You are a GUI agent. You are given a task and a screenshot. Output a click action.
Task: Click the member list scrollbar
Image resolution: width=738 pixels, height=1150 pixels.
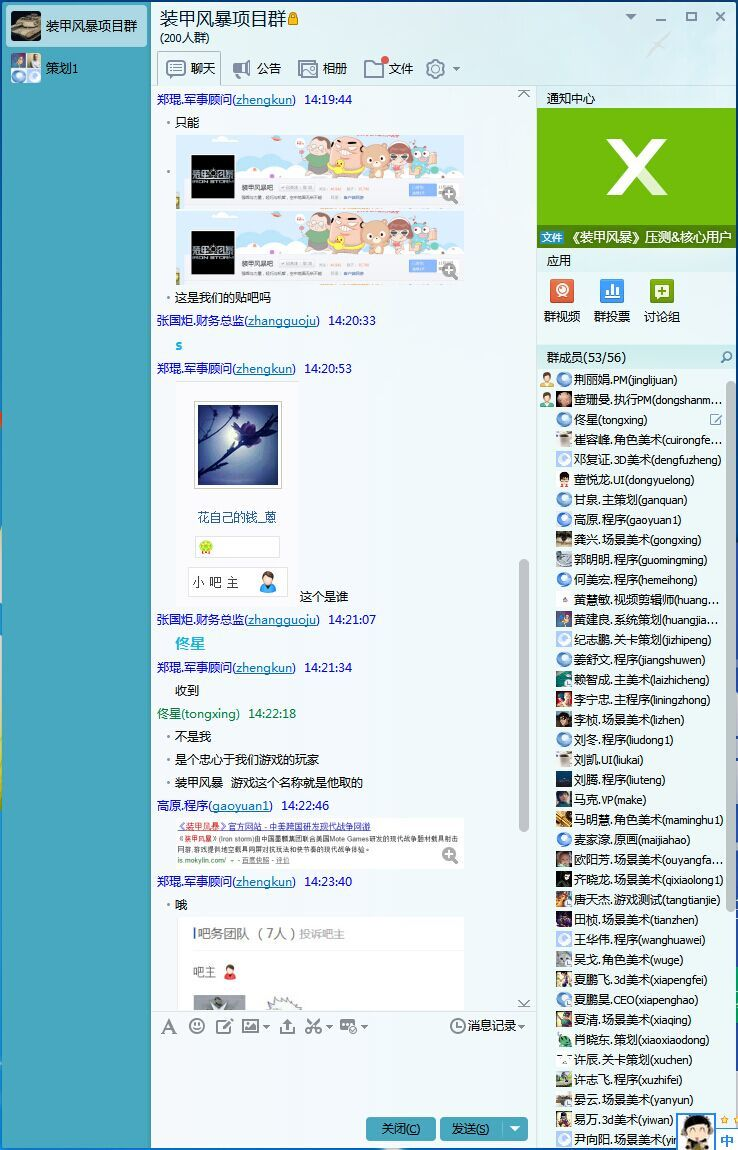[x=731, y=645]
